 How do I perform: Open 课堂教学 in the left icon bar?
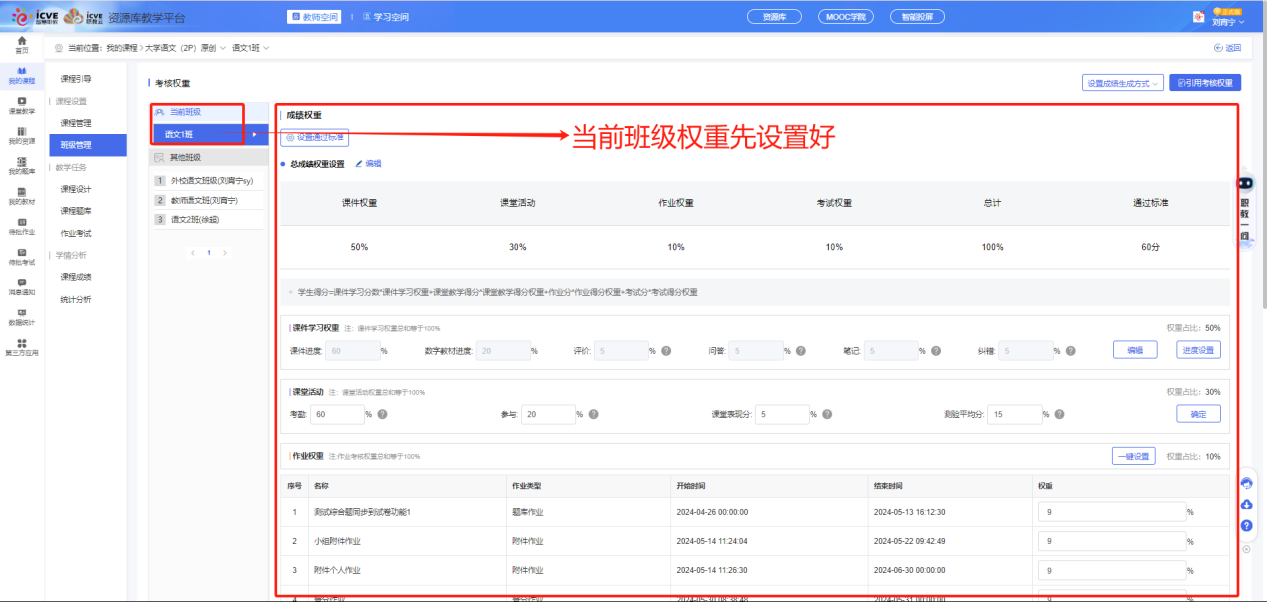click(x=21, y=105)
